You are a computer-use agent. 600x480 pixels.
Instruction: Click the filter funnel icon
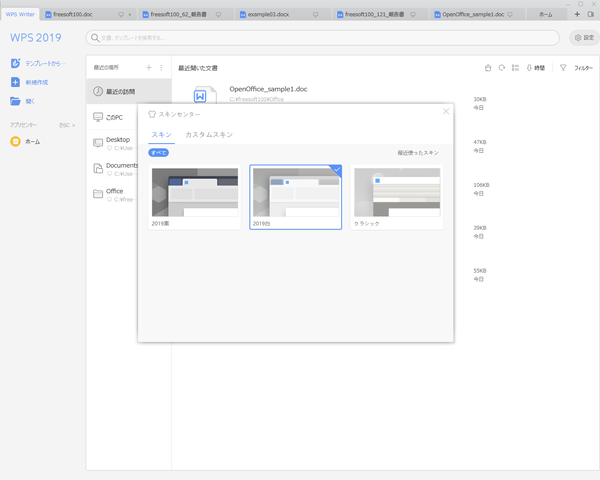(x=563, y=68)
